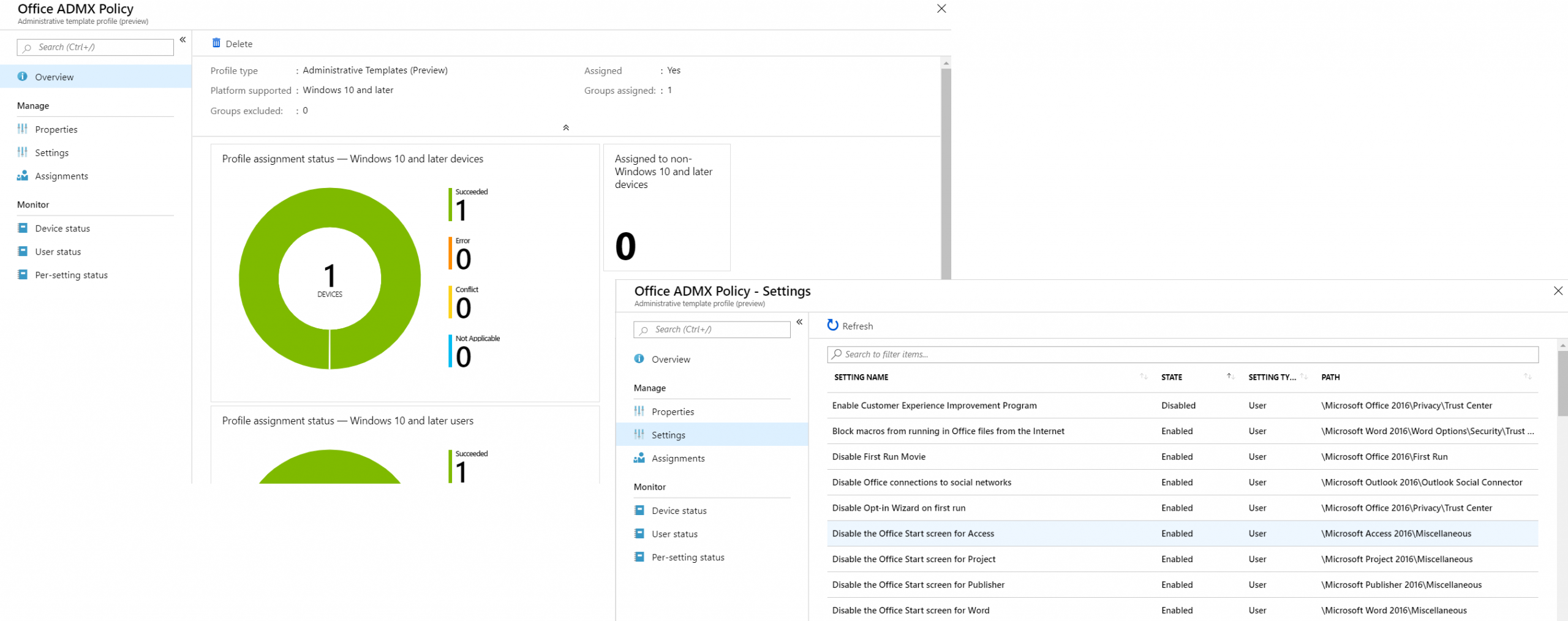The width and height of the screenshot is (1568, 621).
Task: Click the Not Applicable count in devices tile
Action: pos(464,357)
